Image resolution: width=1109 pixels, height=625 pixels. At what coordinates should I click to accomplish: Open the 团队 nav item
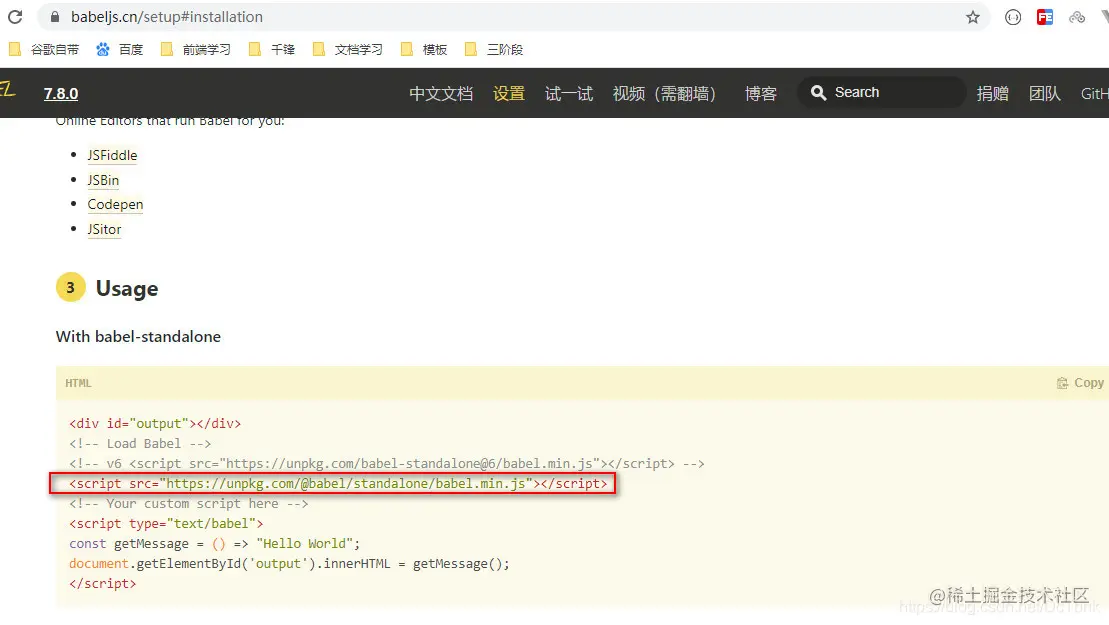1045,93
